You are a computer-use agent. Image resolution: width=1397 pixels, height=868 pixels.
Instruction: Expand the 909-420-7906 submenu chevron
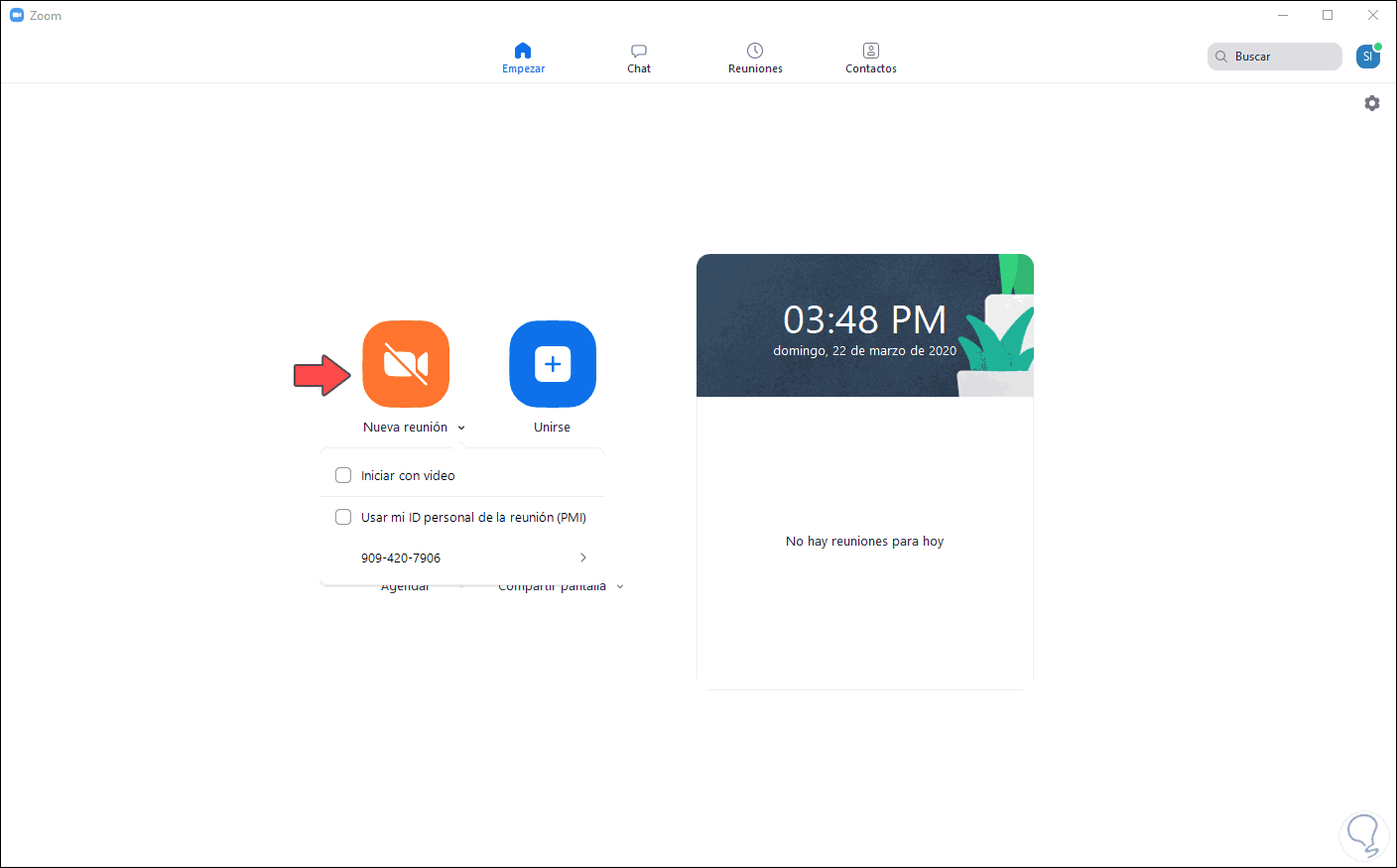coord(583,558)
